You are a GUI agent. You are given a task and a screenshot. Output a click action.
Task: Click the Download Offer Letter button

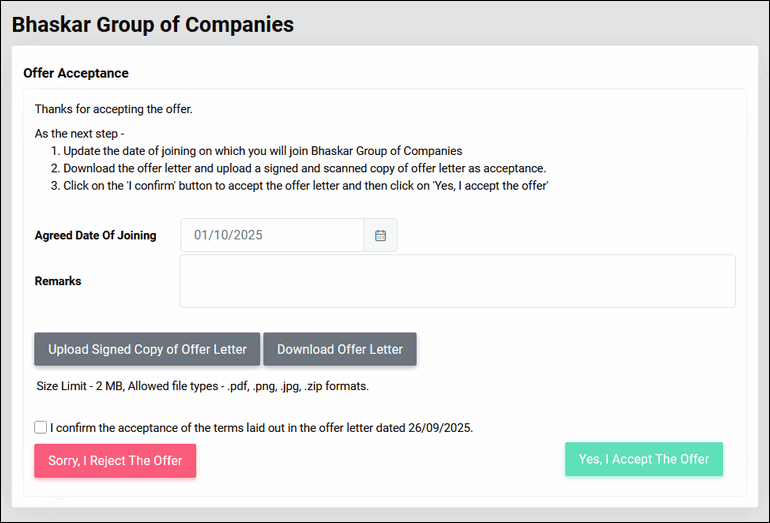click(x=340, y=349)
